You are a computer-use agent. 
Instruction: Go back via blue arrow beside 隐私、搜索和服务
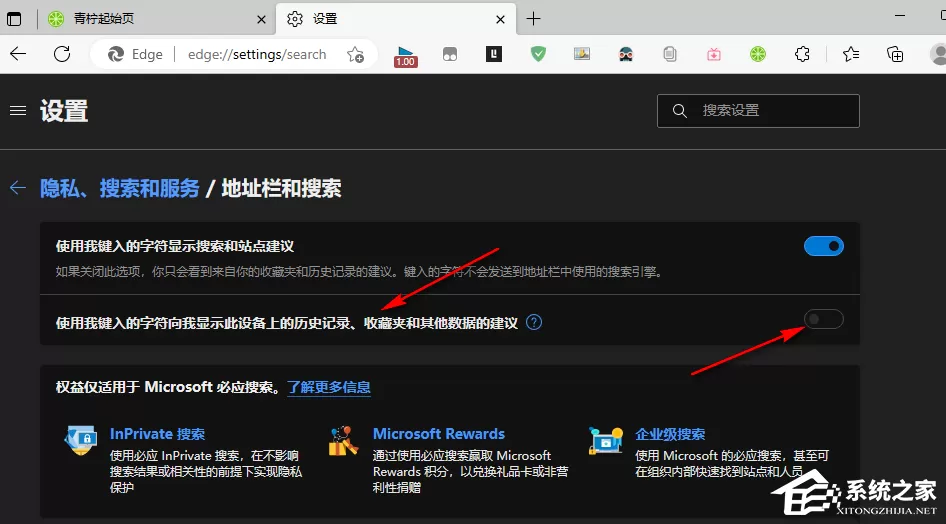pos(18,188)
